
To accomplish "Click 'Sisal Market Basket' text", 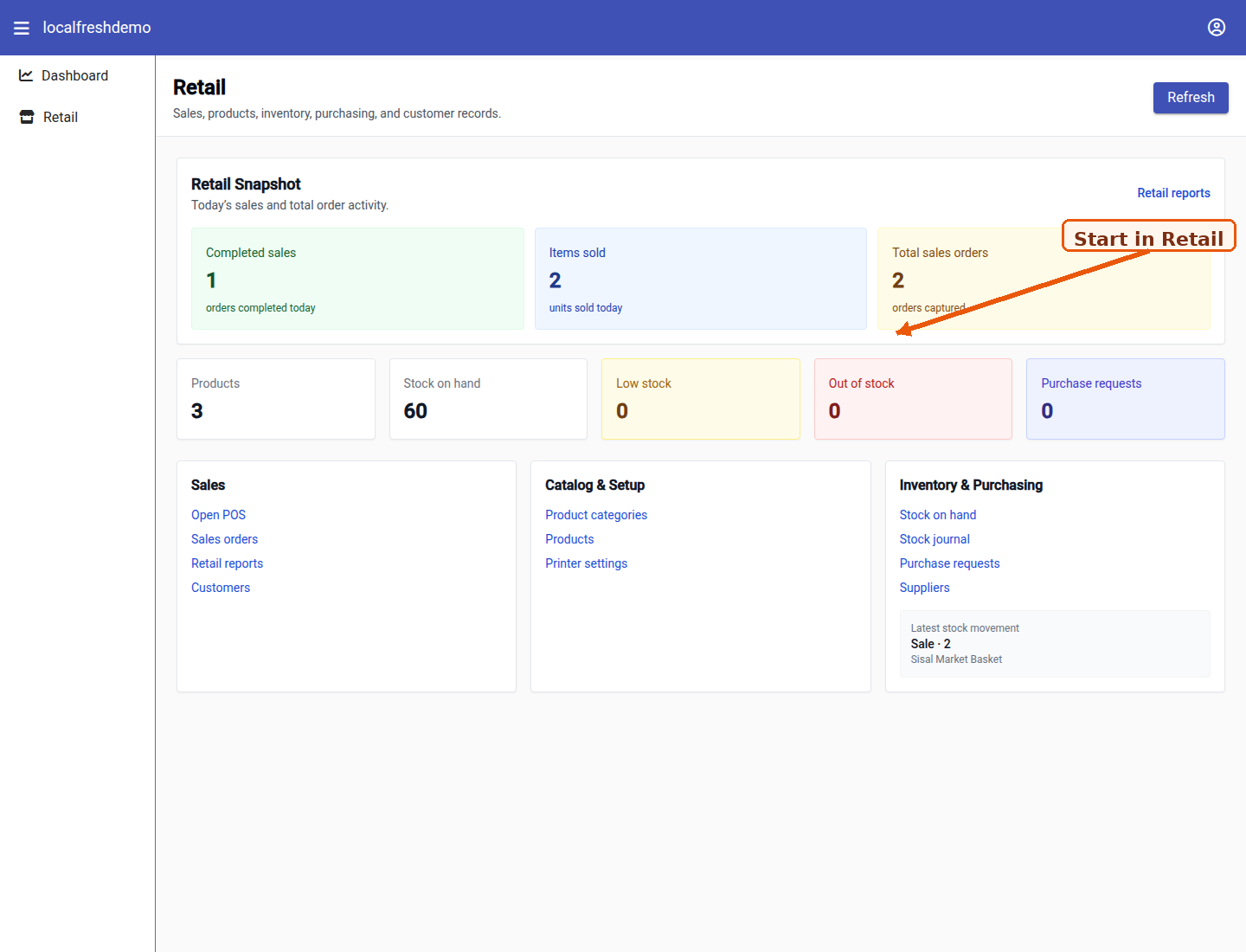I will [x=956, y=659].
